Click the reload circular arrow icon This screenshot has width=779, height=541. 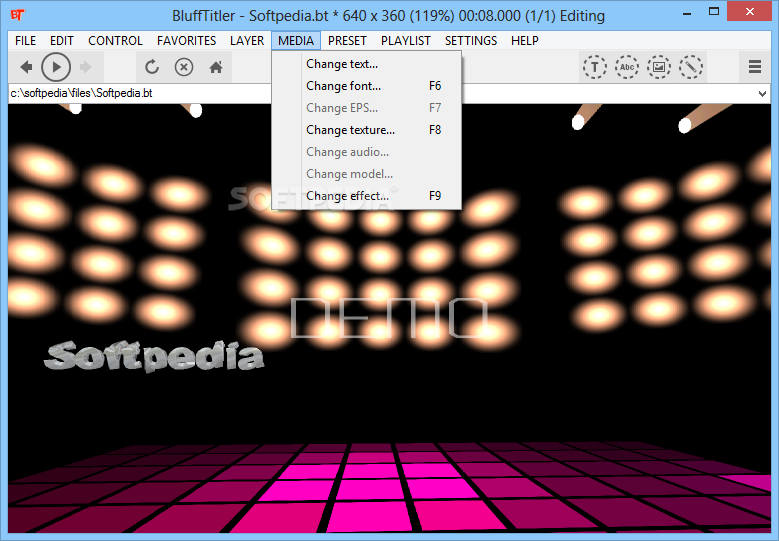point(152,67)
